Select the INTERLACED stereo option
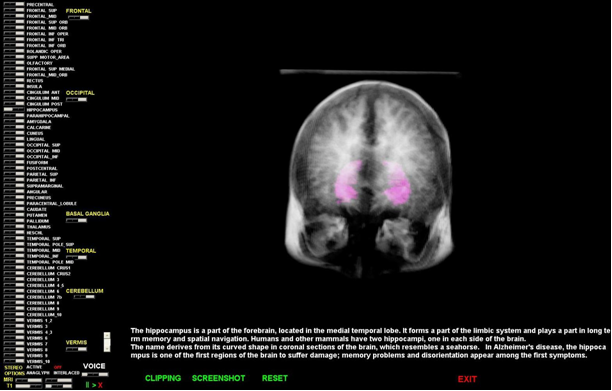 66,373
